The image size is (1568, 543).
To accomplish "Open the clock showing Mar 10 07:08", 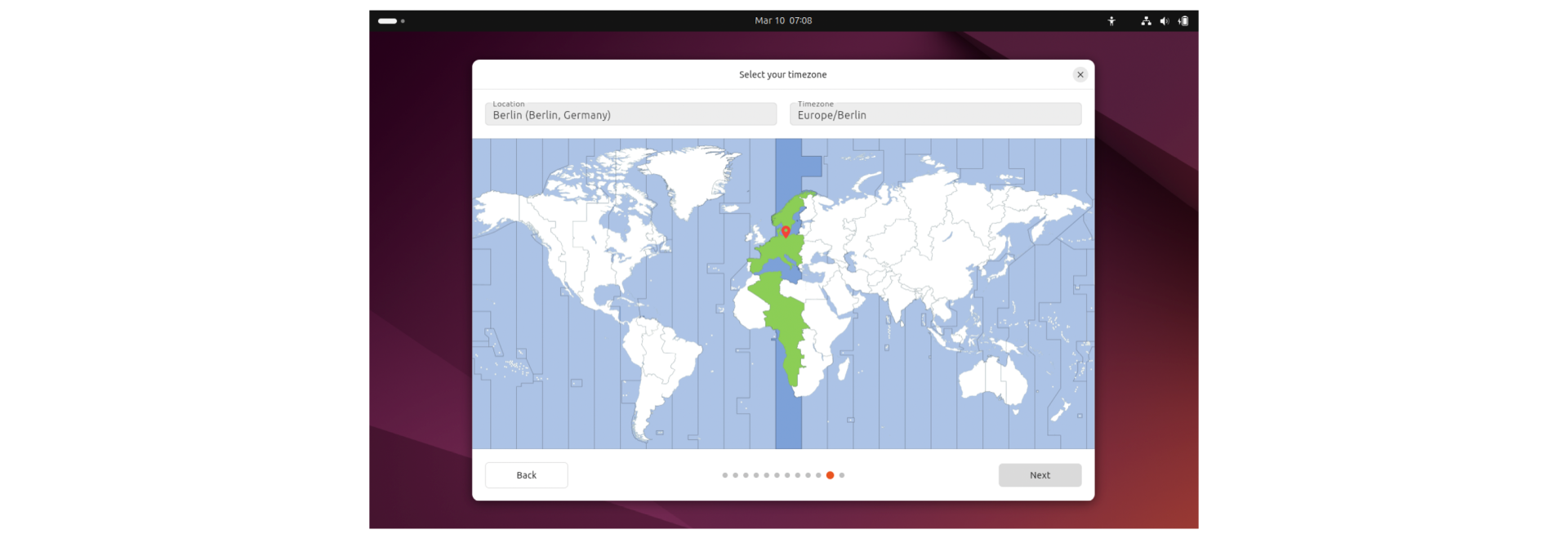I will [783, 20].
